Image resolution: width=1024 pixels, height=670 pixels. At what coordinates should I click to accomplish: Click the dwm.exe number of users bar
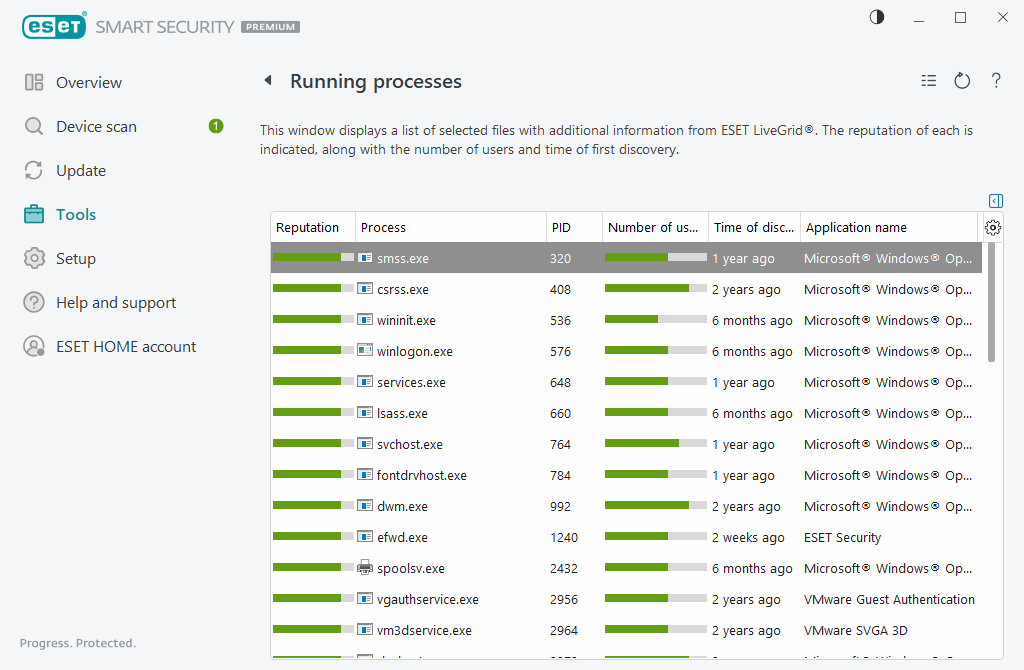click(656, 505)
